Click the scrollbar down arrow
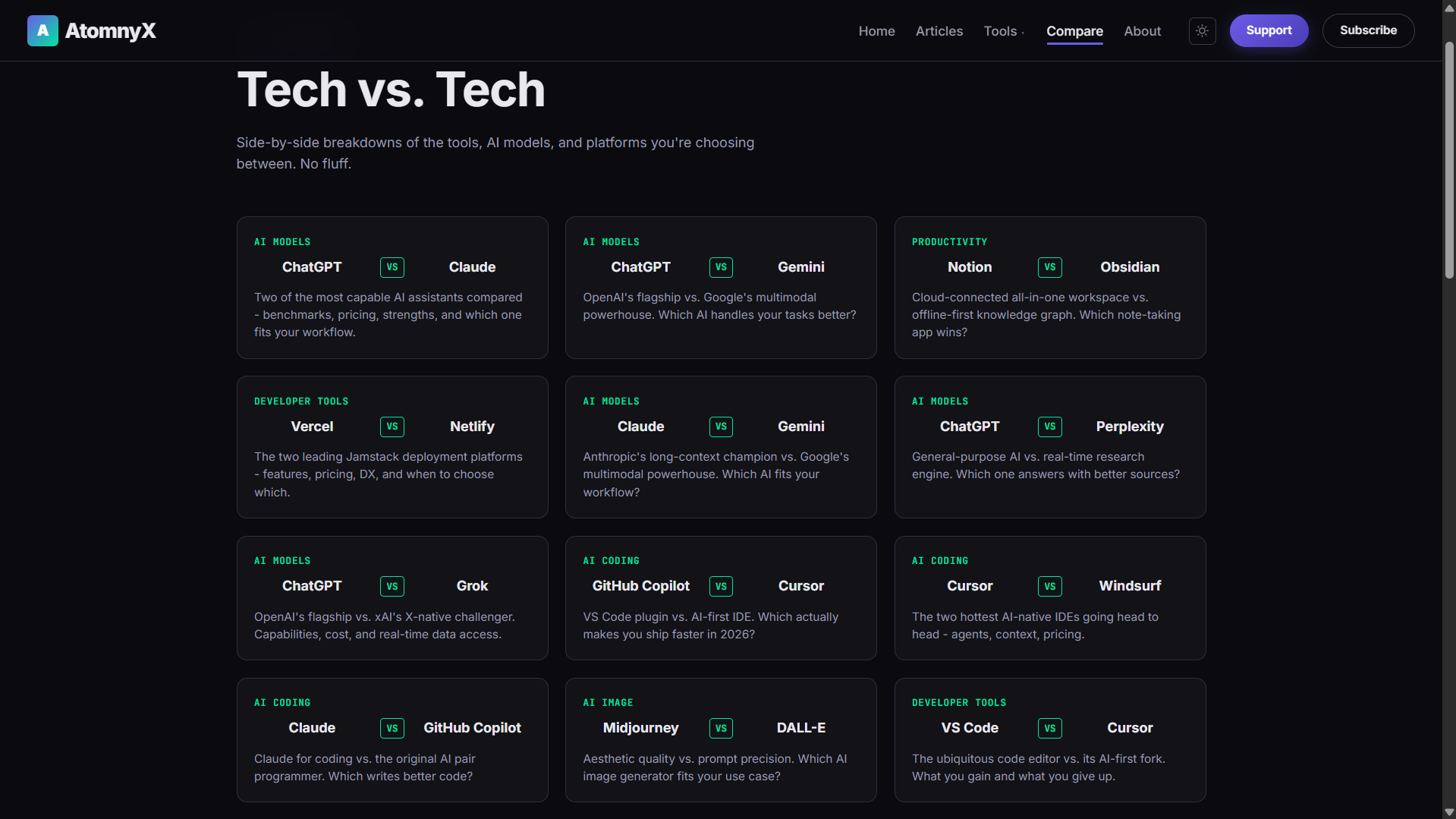 point(1449,812)
